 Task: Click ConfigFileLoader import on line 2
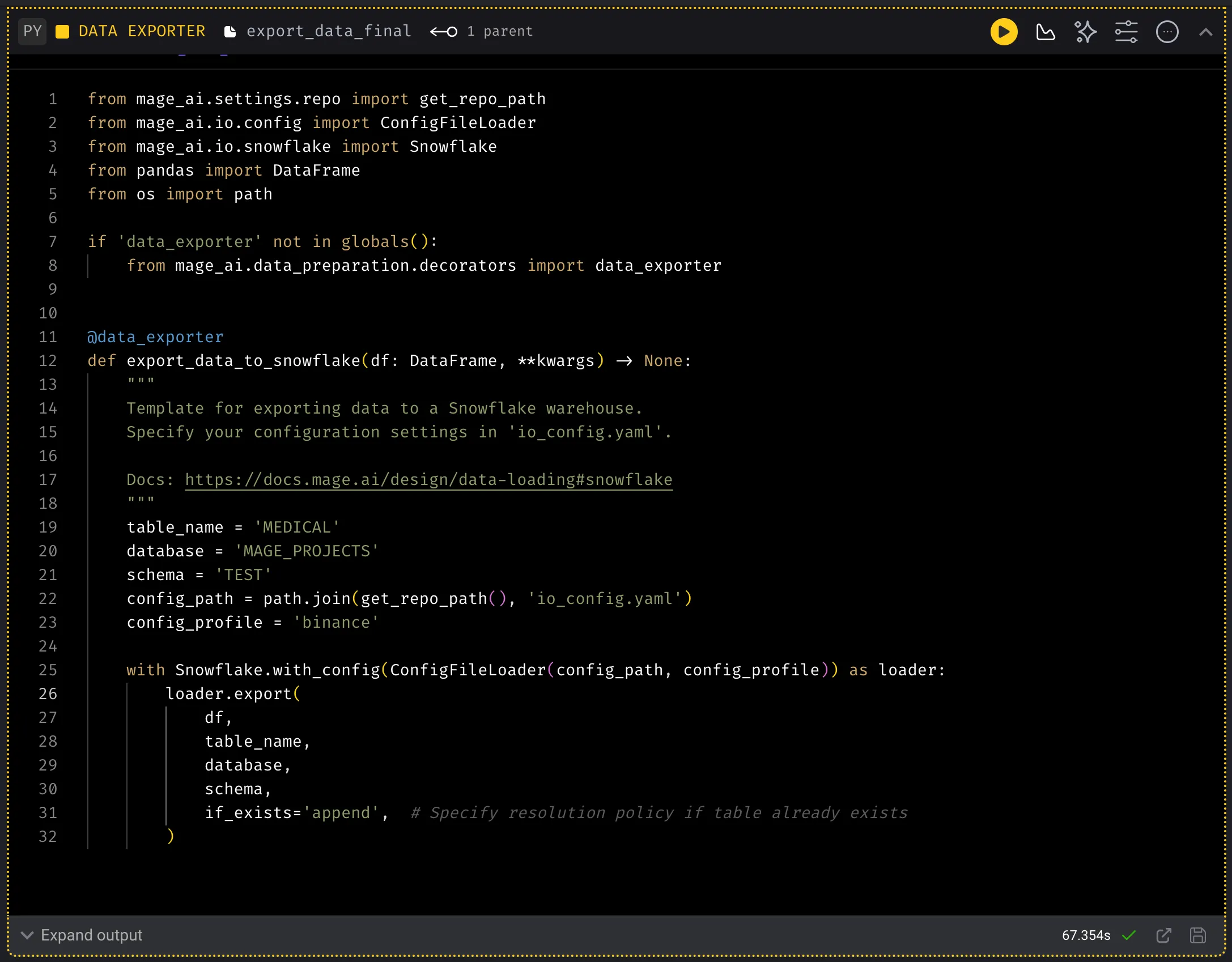[458, 123]
